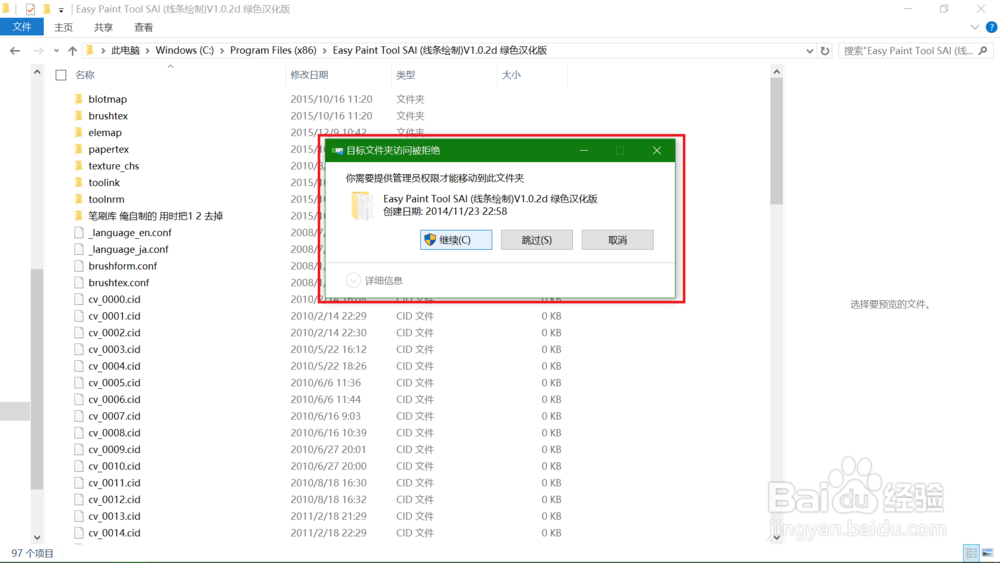Click navigation pane scroll down arrow
This screenshot has height=563, width=1000.
pyautogui.click(x=37, y=537)
